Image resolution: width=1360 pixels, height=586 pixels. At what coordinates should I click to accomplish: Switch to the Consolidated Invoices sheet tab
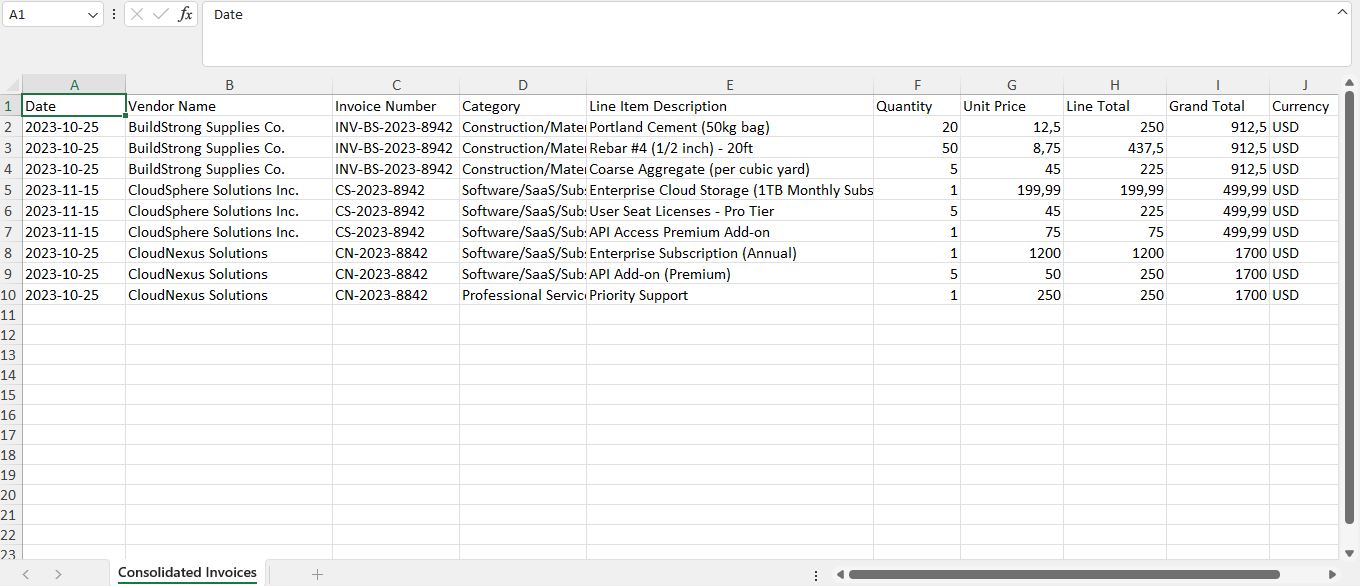(187, 573)
